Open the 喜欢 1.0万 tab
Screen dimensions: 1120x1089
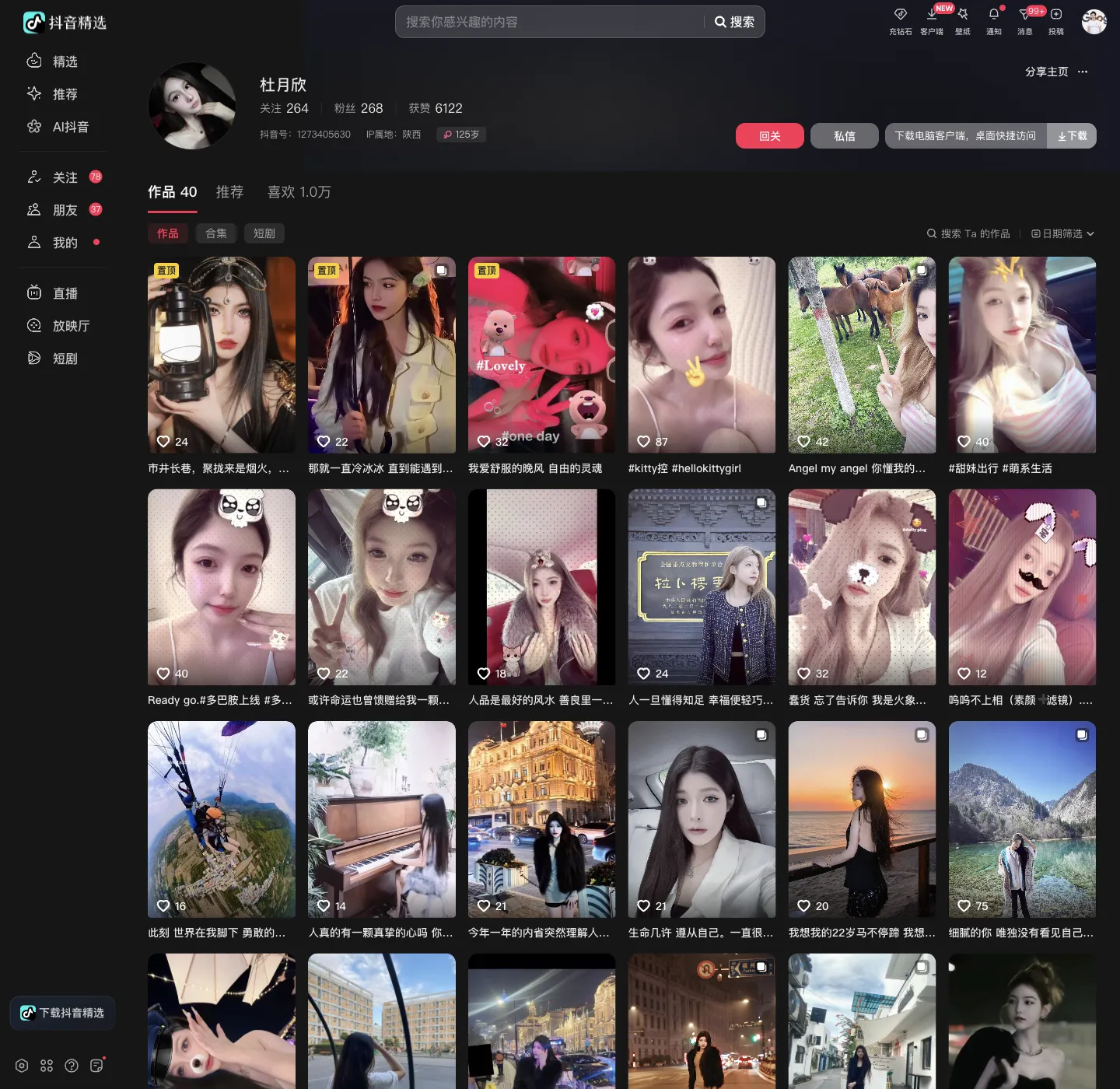(299, 192)
